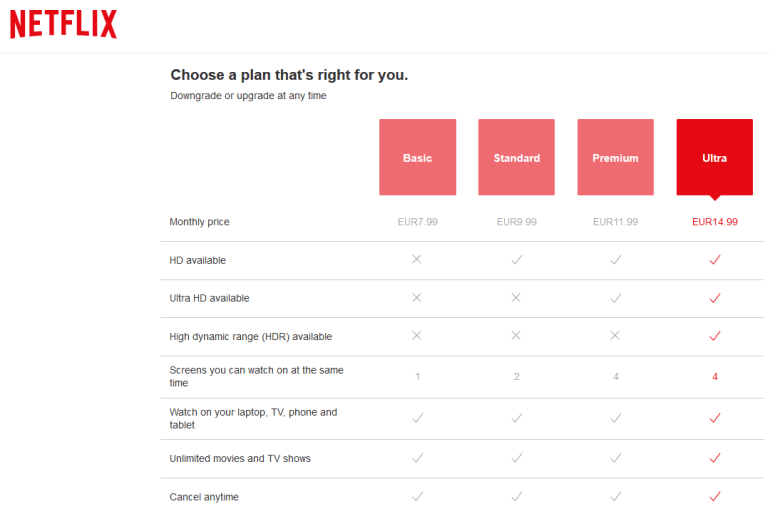
Task: Click the Netflix logo
Action: [63, 24]
